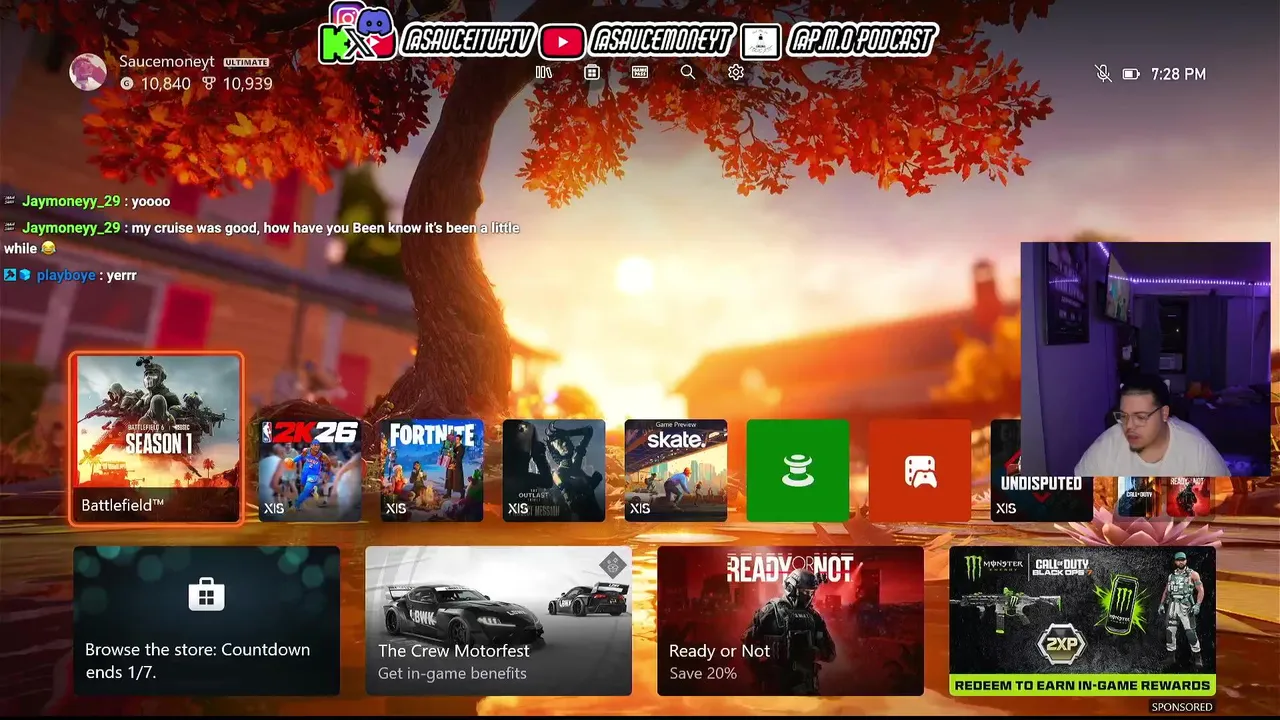Click the 'my cruise was good' chat message

[x=261, y=238]
